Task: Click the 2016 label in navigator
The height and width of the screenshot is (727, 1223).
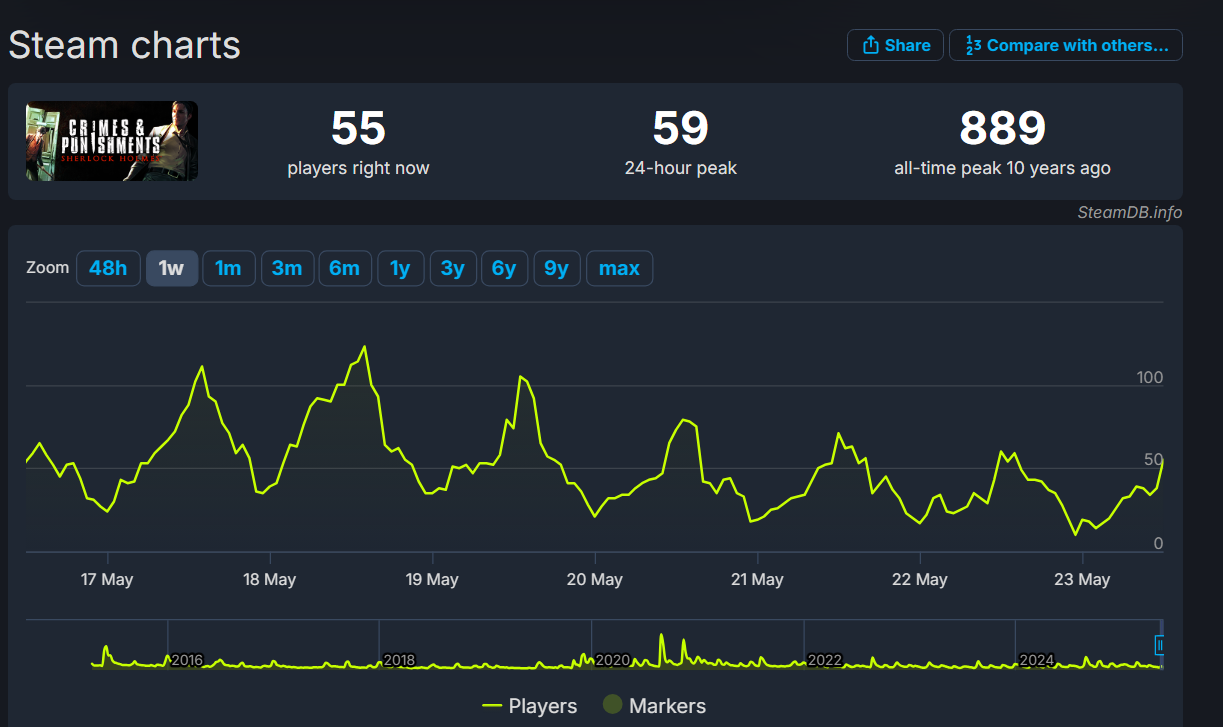Action: [x=187, y=661]
